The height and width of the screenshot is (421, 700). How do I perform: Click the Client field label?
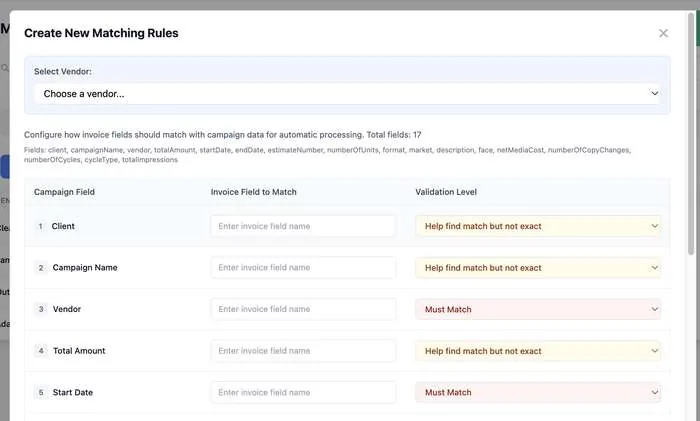point(63,226)
